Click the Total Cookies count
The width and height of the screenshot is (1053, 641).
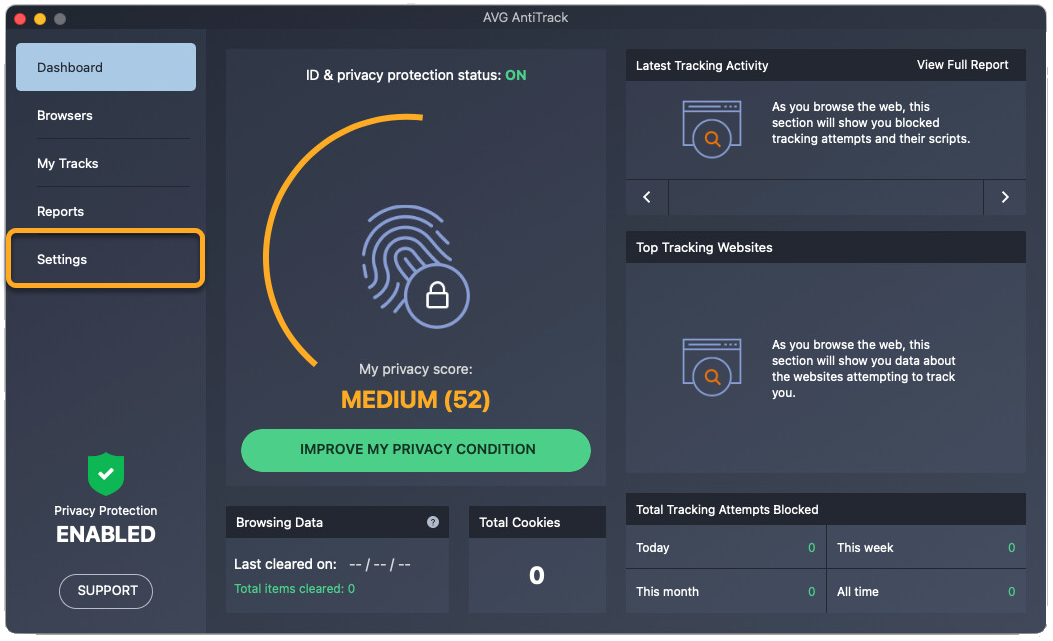coord(537,575)
